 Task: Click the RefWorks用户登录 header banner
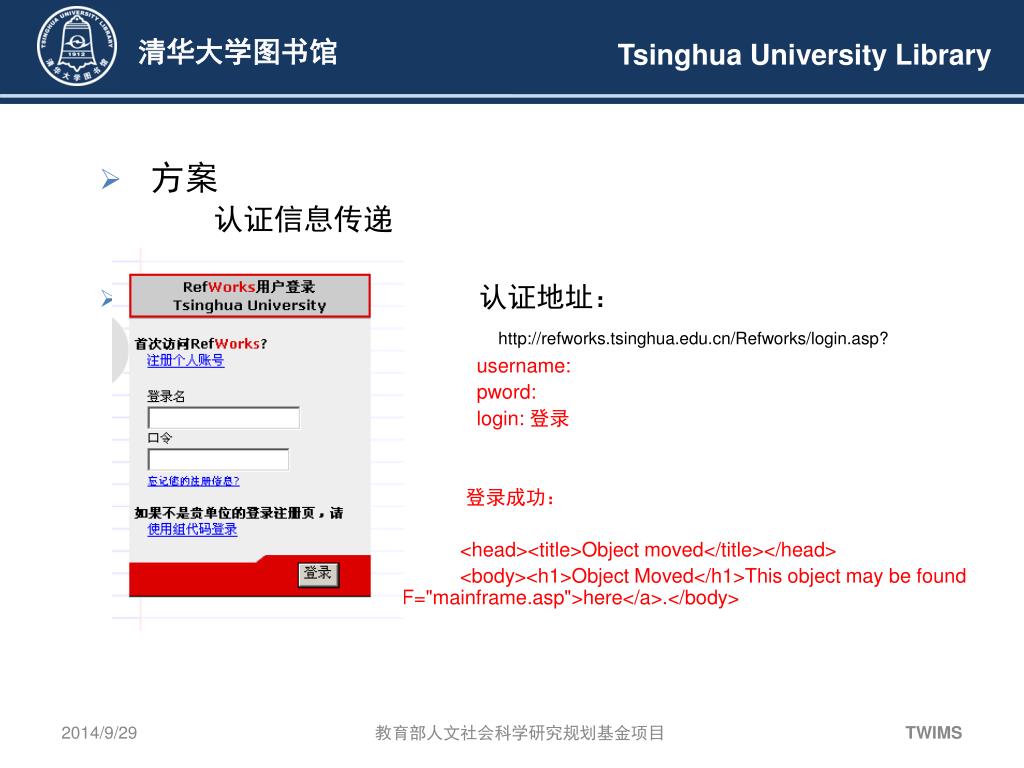(249, 296)
